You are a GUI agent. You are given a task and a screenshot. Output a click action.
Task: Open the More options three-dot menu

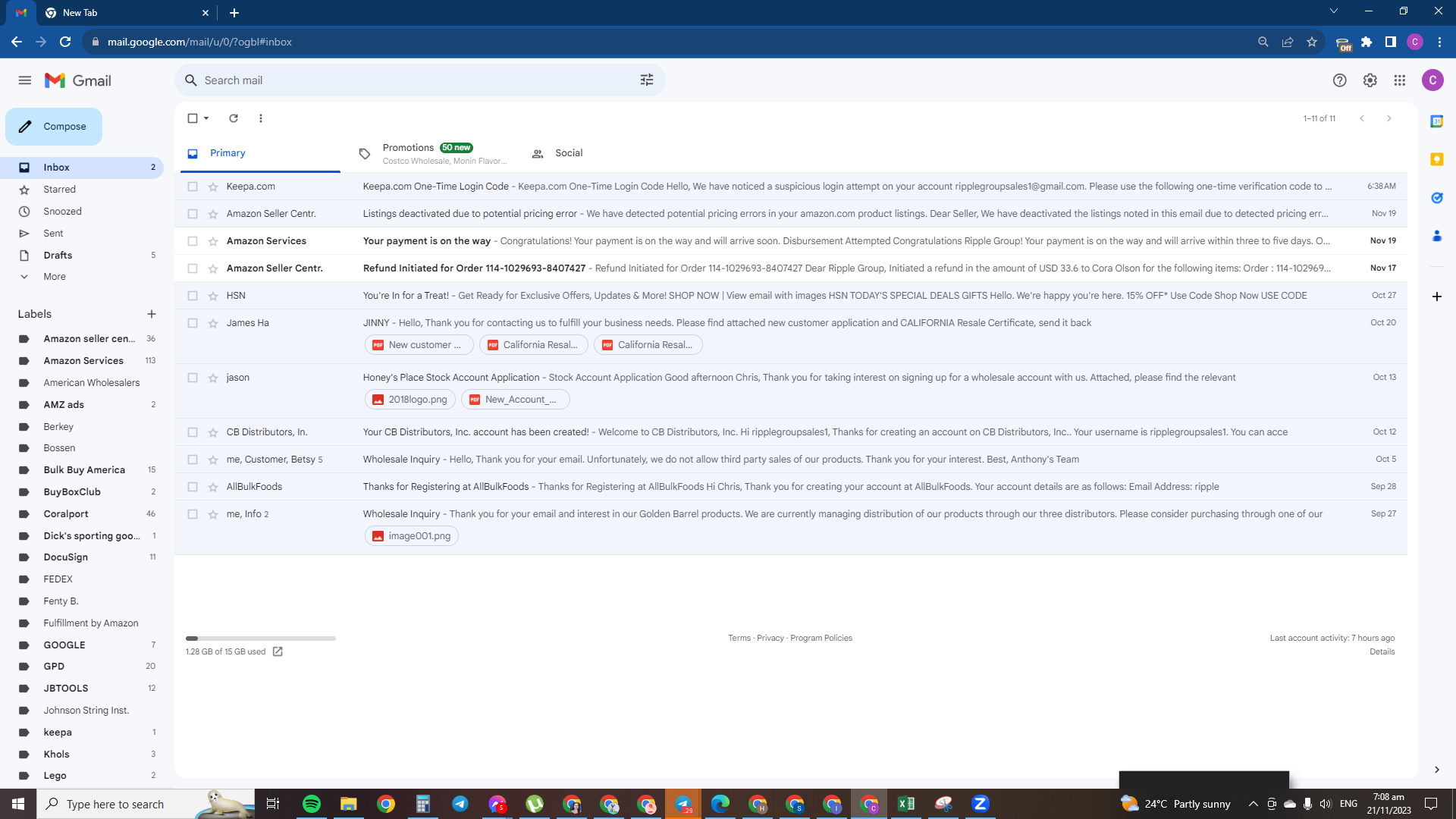261,118
